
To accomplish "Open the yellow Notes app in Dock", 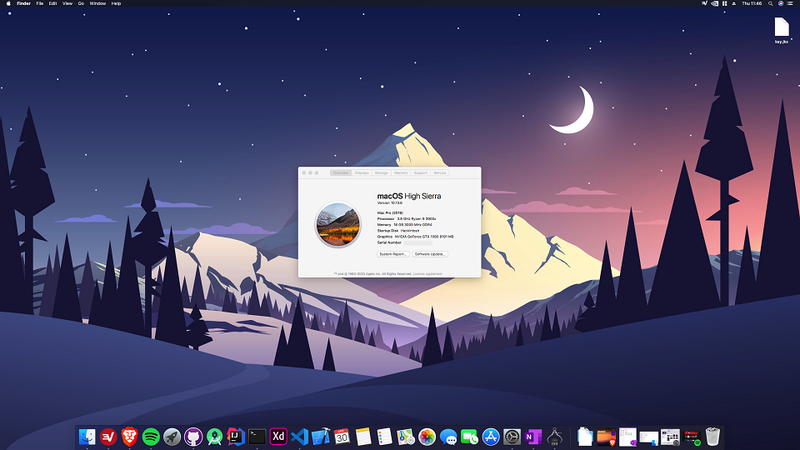I will tap(363, 437).
